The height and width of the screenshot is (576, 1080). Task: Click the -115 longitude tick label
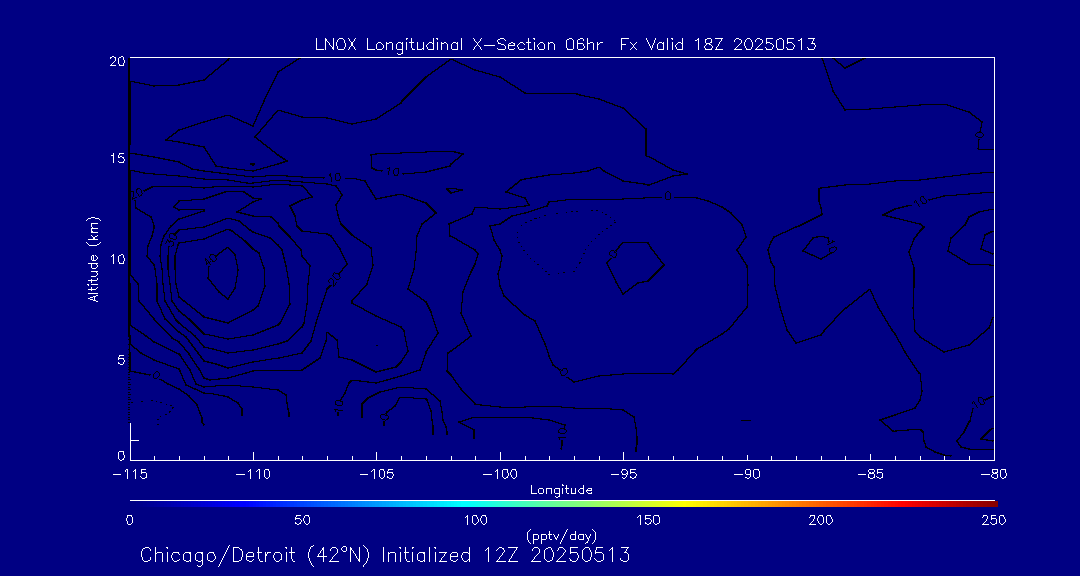click(129, 474)
